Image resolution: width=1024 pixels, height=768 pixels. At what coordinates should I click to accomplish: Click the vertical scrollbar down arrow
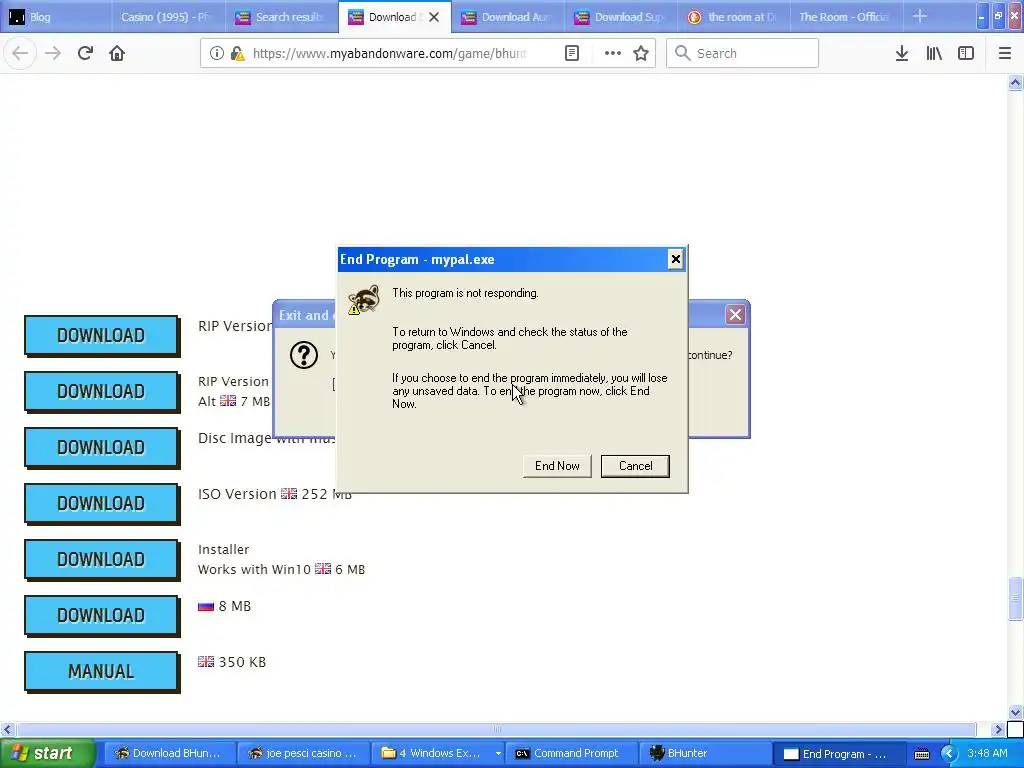click(1015, 712)
